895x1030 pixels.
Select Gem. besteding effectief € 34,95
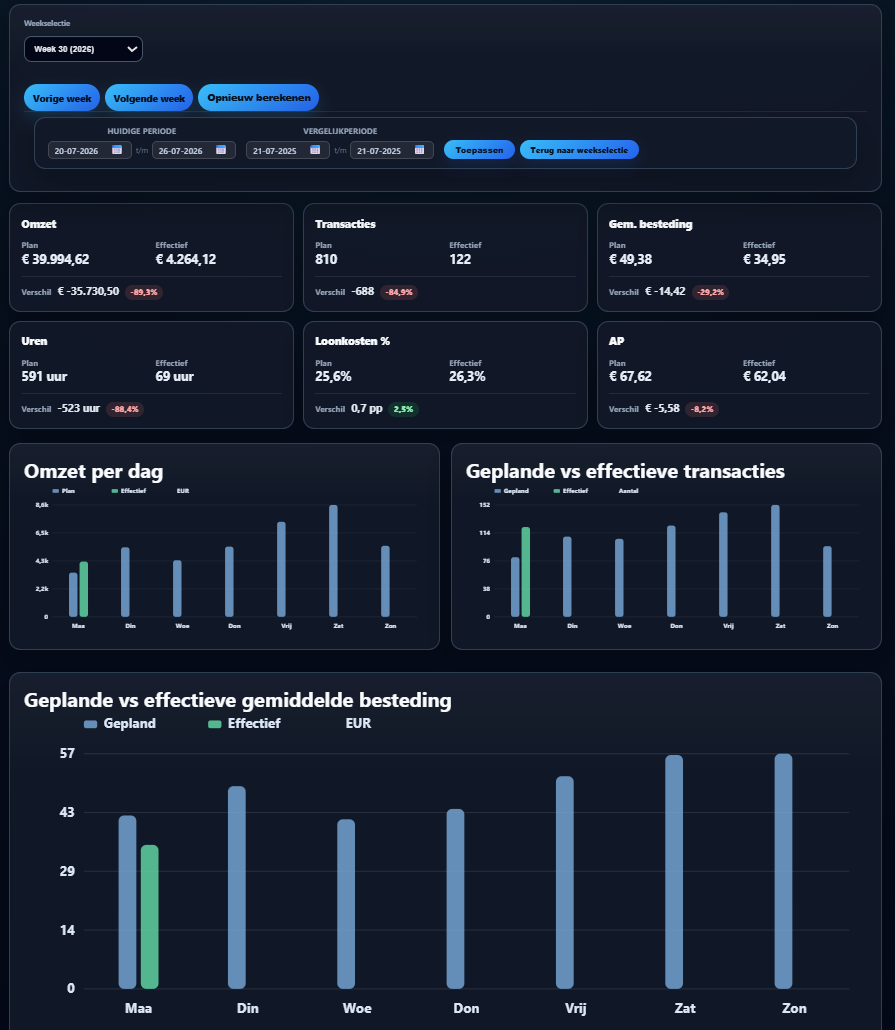764,259
